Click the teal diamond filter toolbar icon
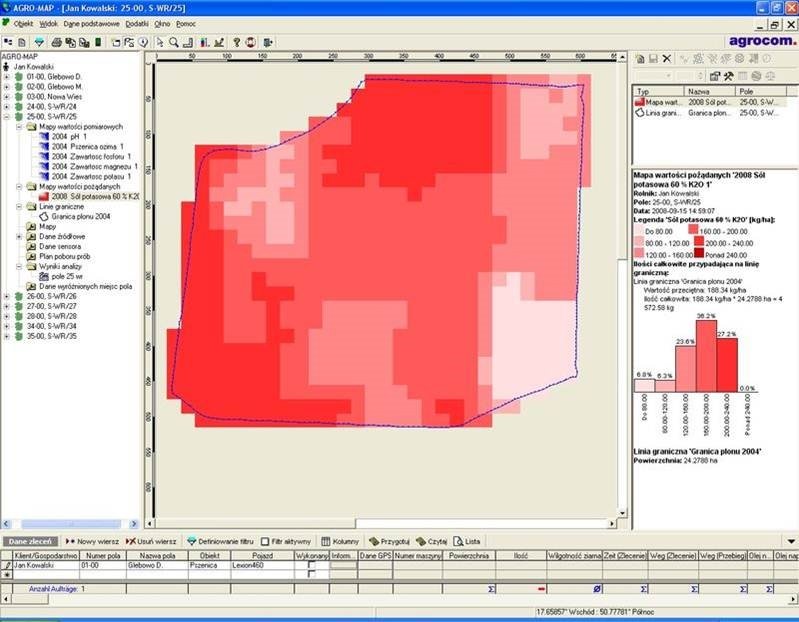 point(39,42)
